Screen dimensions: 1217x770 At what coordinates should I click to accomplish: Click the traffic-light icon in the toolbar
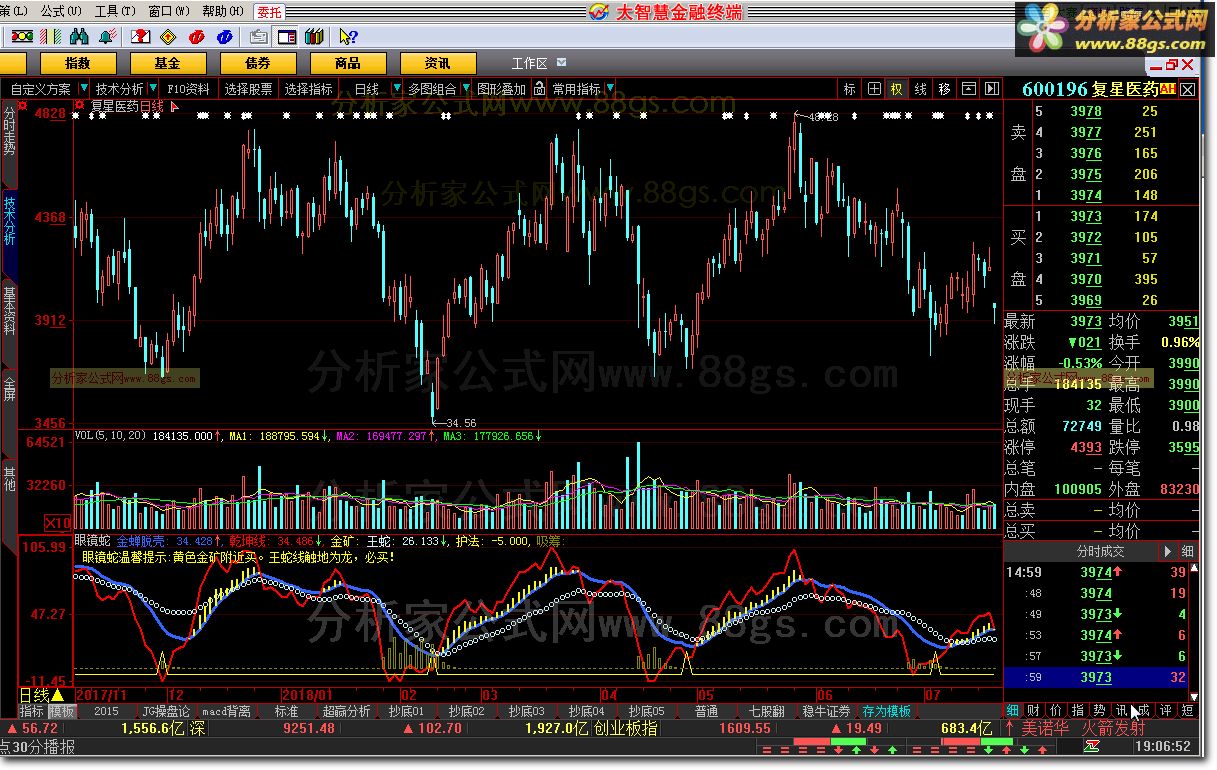(x=20, y=37)
